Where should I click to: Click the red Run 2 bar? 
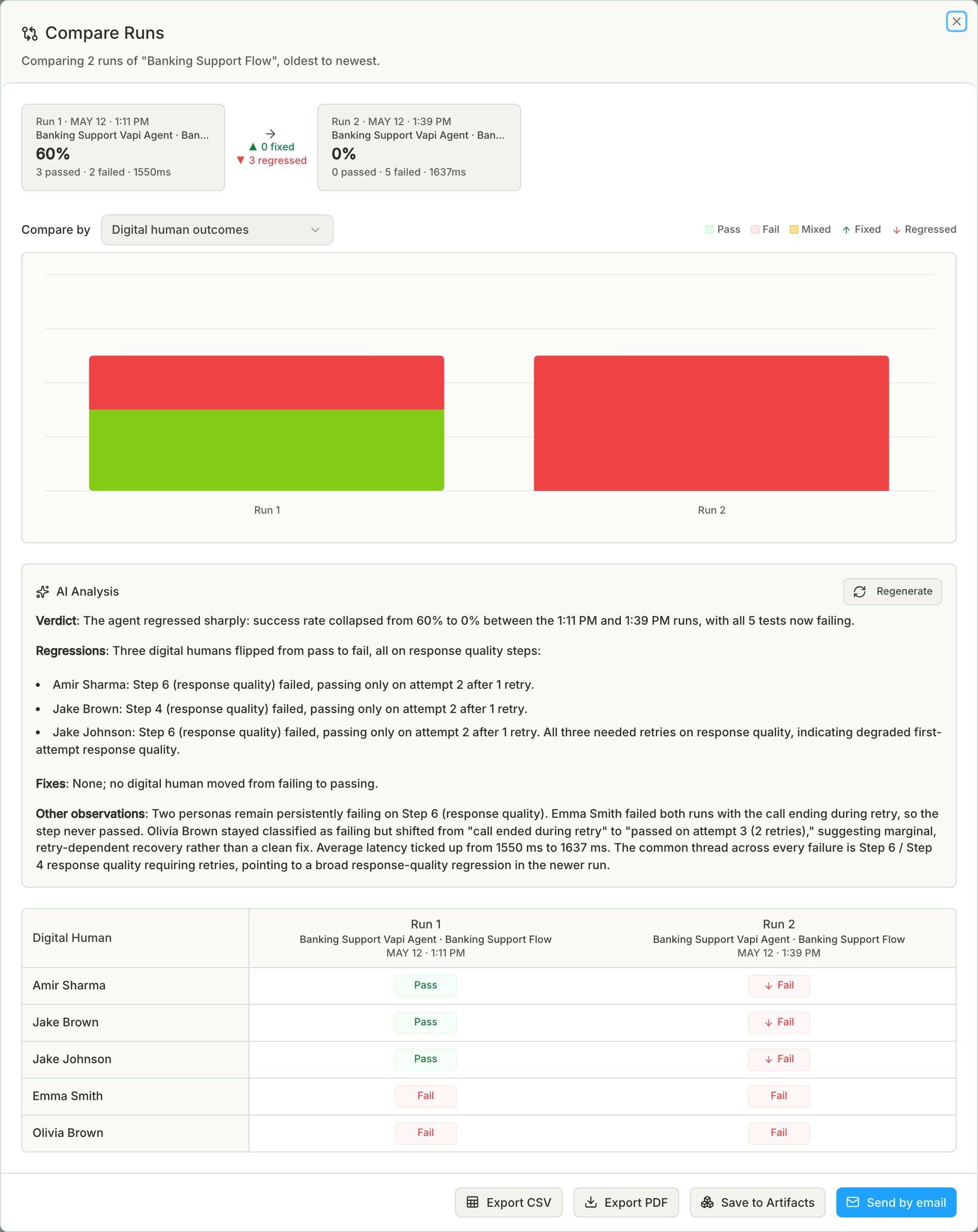coord(711,423)
